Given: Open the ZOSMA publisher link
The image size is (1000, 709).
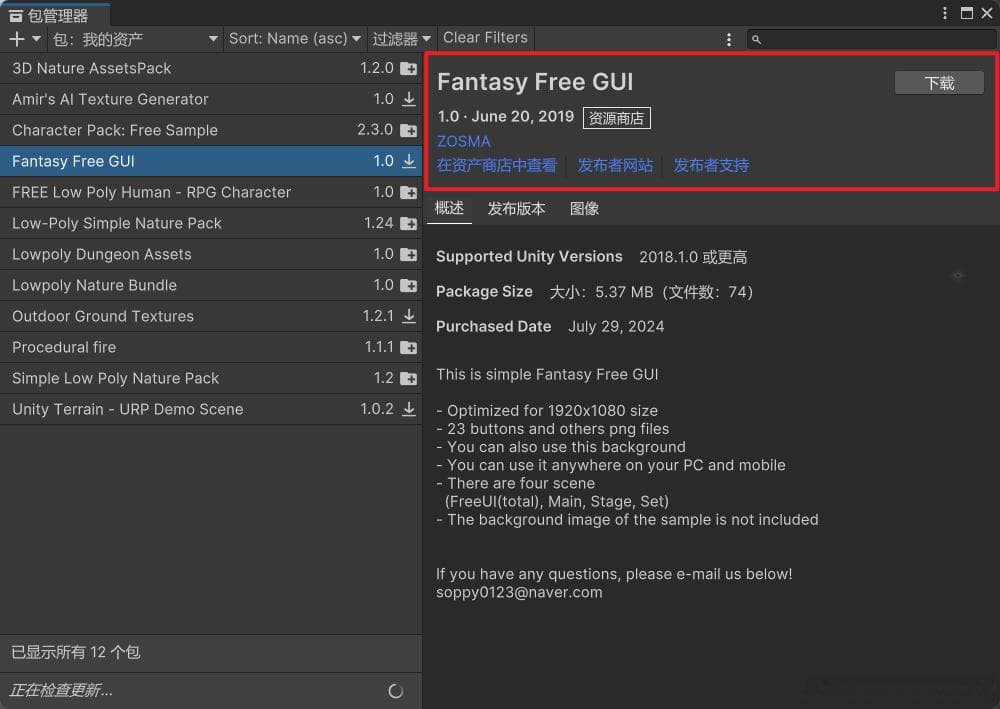Looking at the screenshot, I should click(464, 142).
